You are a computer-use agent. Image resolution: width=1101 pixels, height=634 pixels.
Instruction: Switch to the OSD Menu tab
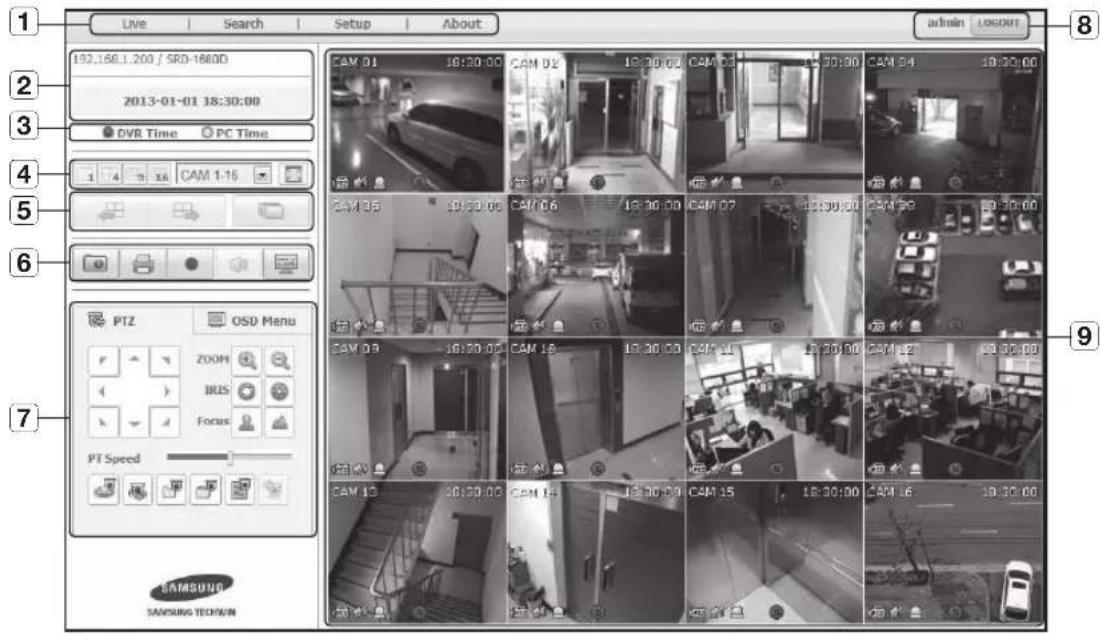[253, 321]
